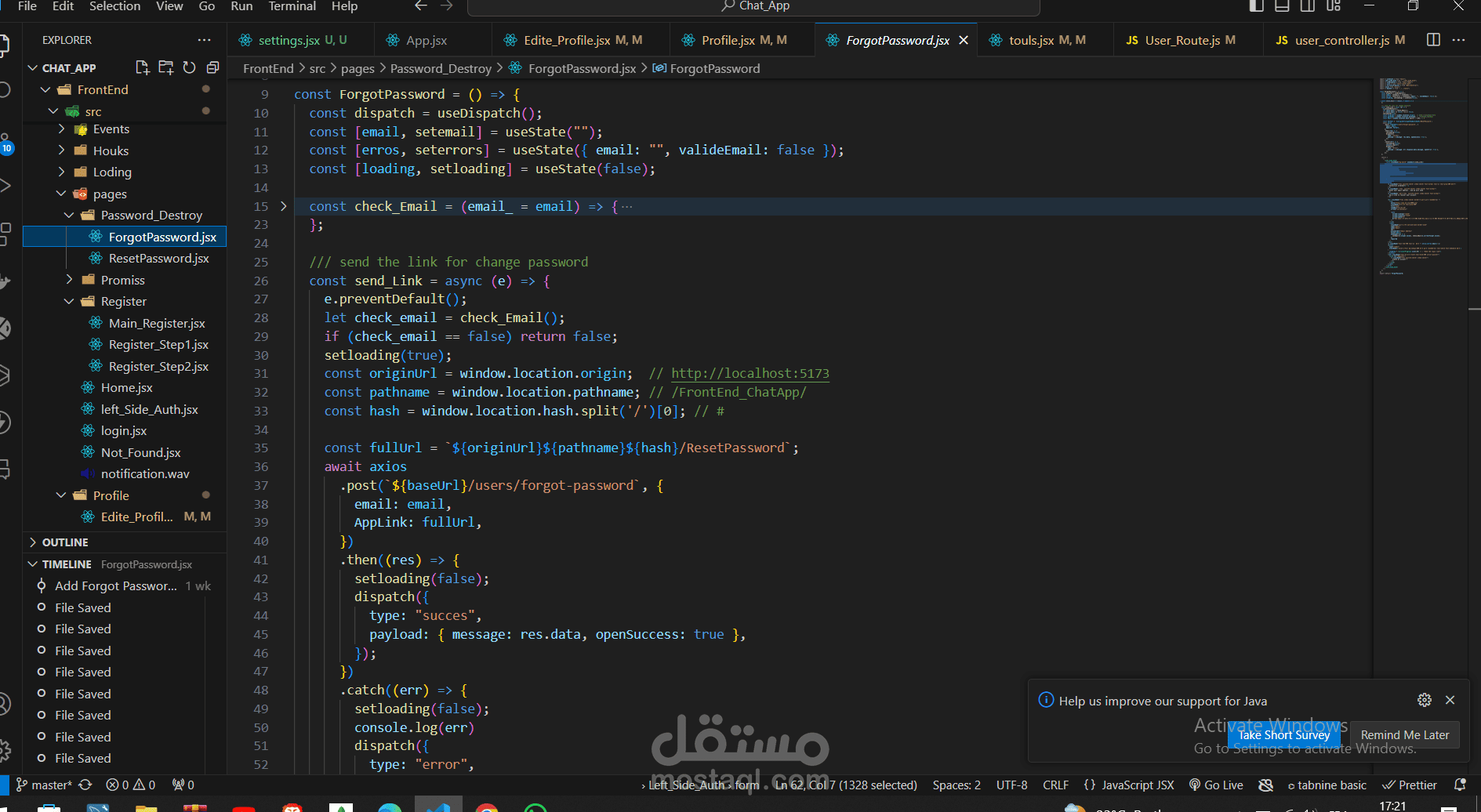1481x812 pixels.
Task: Click the Take Short Survey button
Action: 1284,734
